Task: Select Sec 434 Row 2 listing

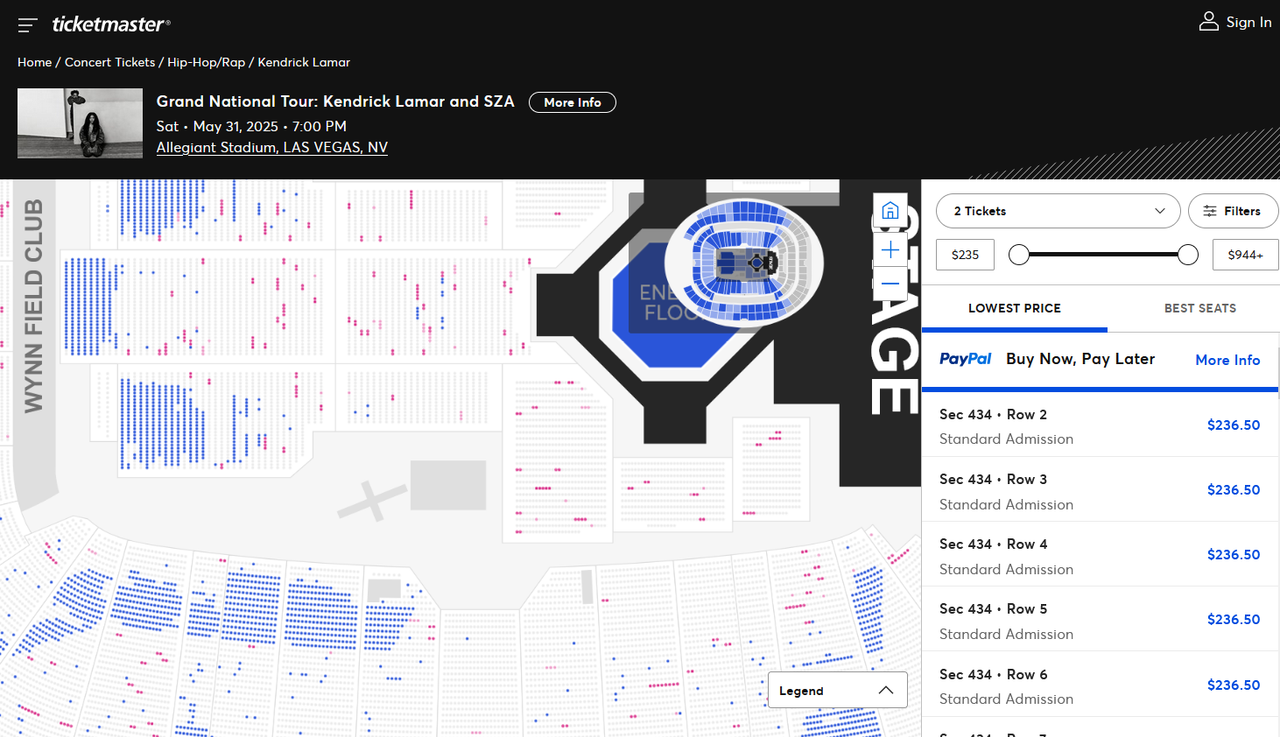Action: (x=1100, y=425)
